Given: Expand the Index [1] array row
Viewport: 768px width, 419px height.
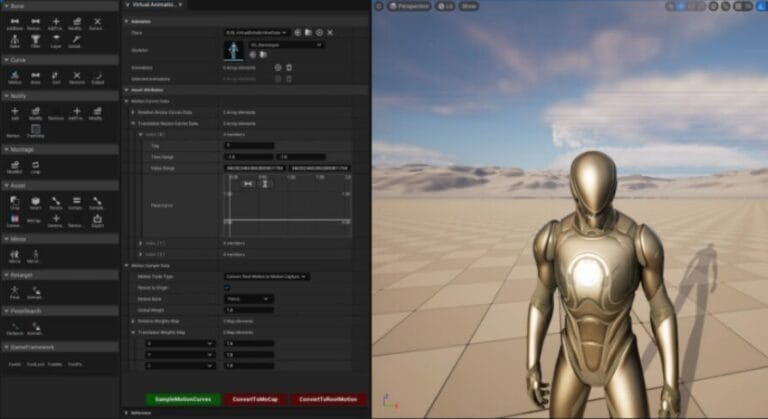Looking at the screenshot, I should (x=141, y=243).
